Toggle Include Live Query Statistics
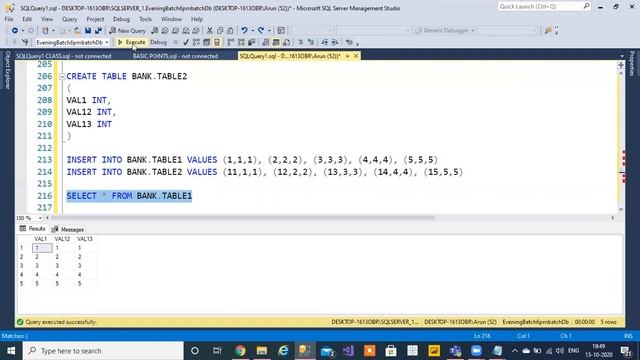Viewport: 640px width, 360px height. [241, 42]
